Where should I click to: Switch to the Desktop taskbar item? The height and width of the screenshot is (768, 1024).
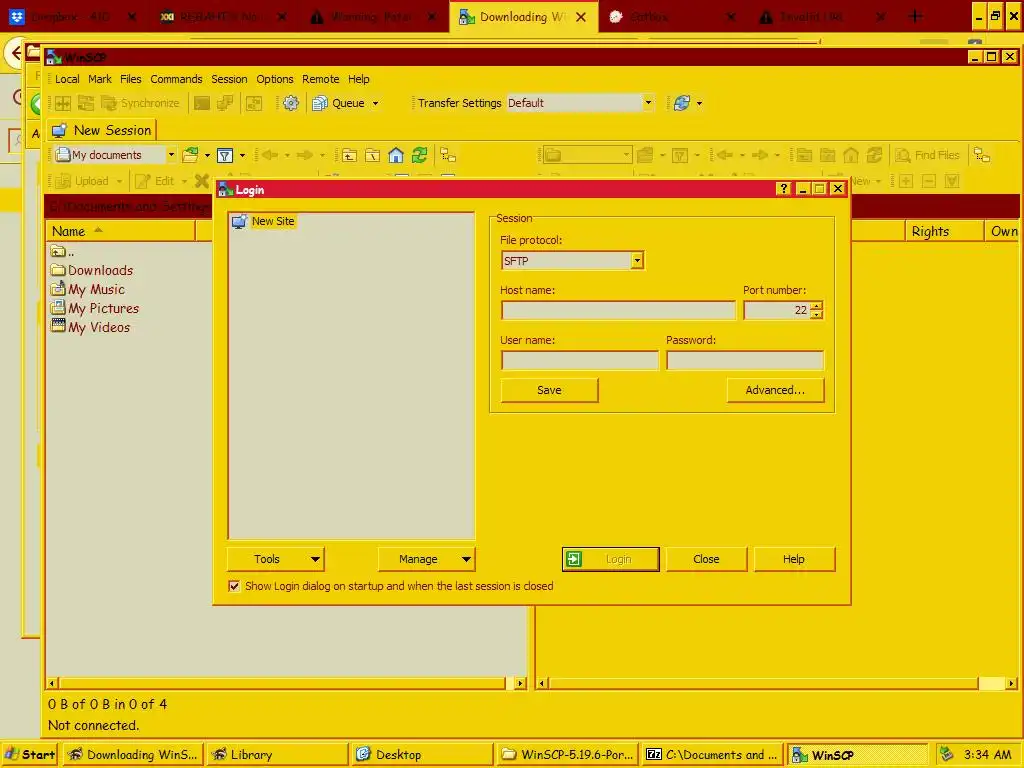422,754
